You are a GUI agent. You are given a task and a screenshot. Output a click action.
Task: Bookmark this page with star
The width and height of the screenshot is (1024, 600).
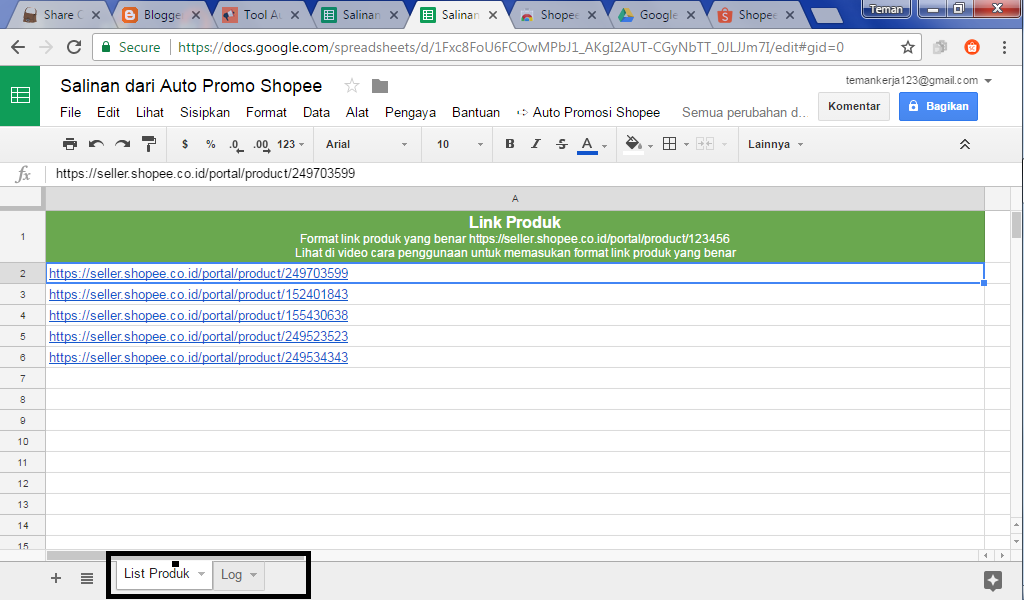[908, 47]
